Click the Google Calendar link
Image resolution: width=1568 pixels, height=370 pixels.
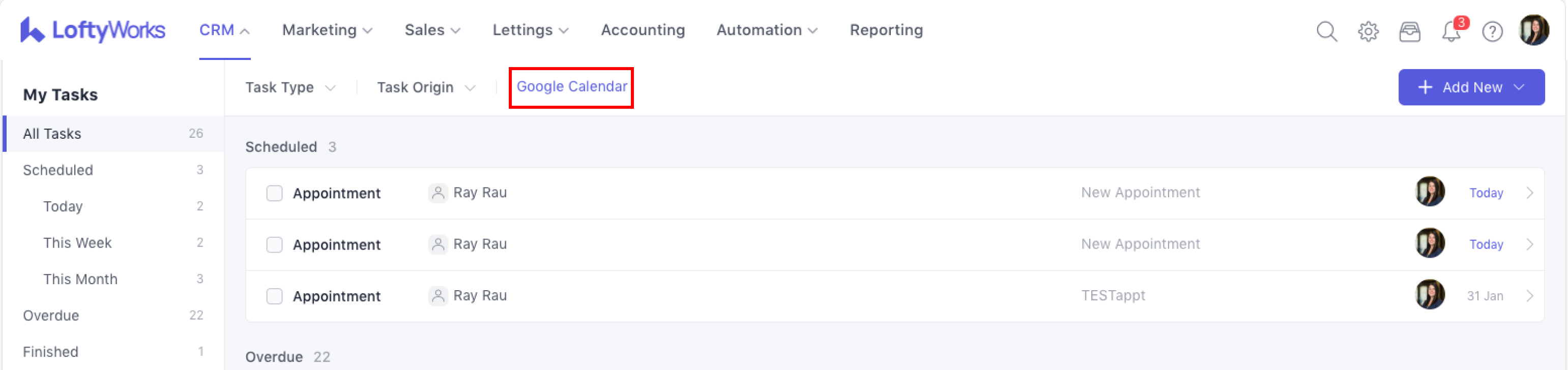tap(571, 87)
